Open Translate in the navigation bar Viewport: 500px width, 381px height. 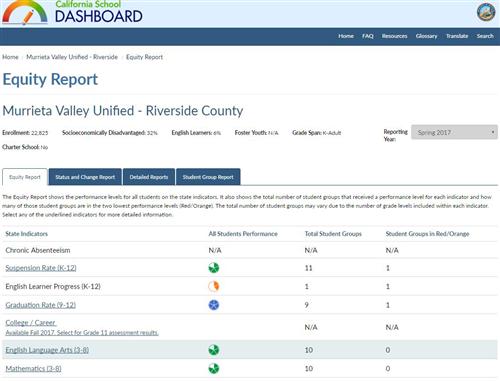coord(457,36)
